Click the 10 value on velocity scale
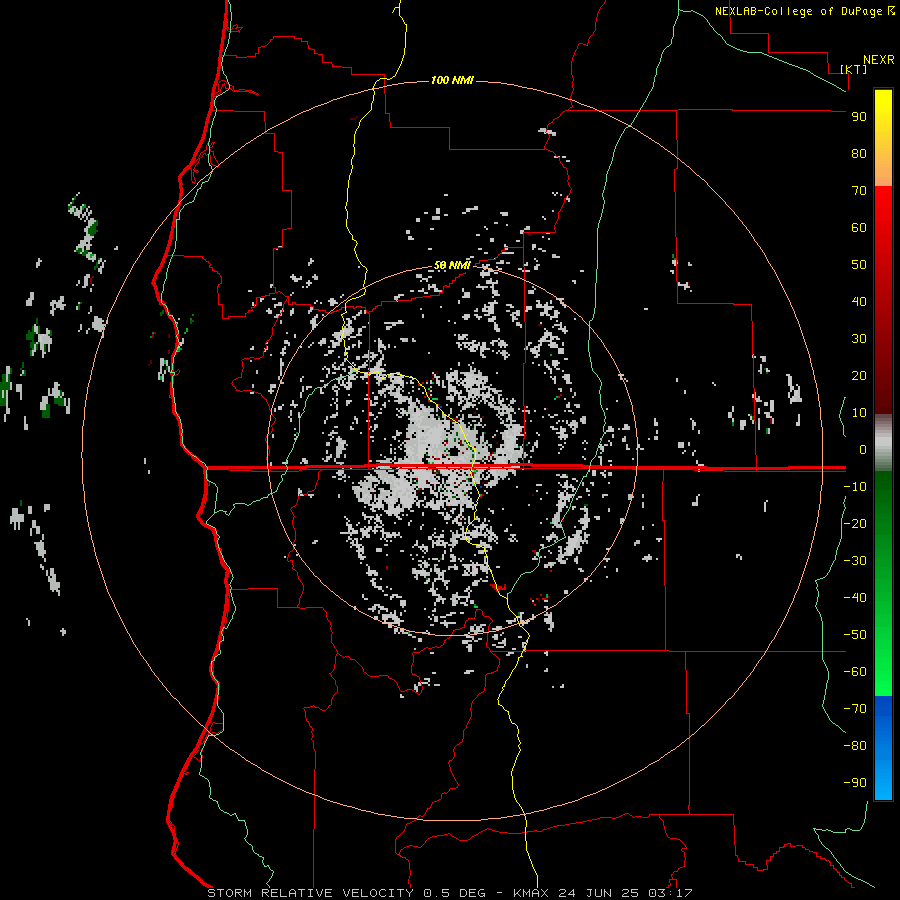Image resolution: width=900 pixels, height=900 pixels. point(859,413)
